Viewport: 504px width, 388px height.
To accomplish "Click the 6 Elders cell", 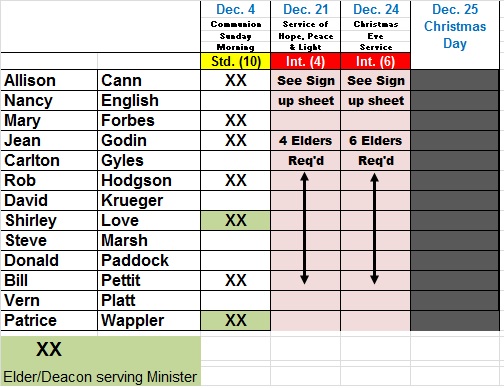I will click(x=375, y=140).
